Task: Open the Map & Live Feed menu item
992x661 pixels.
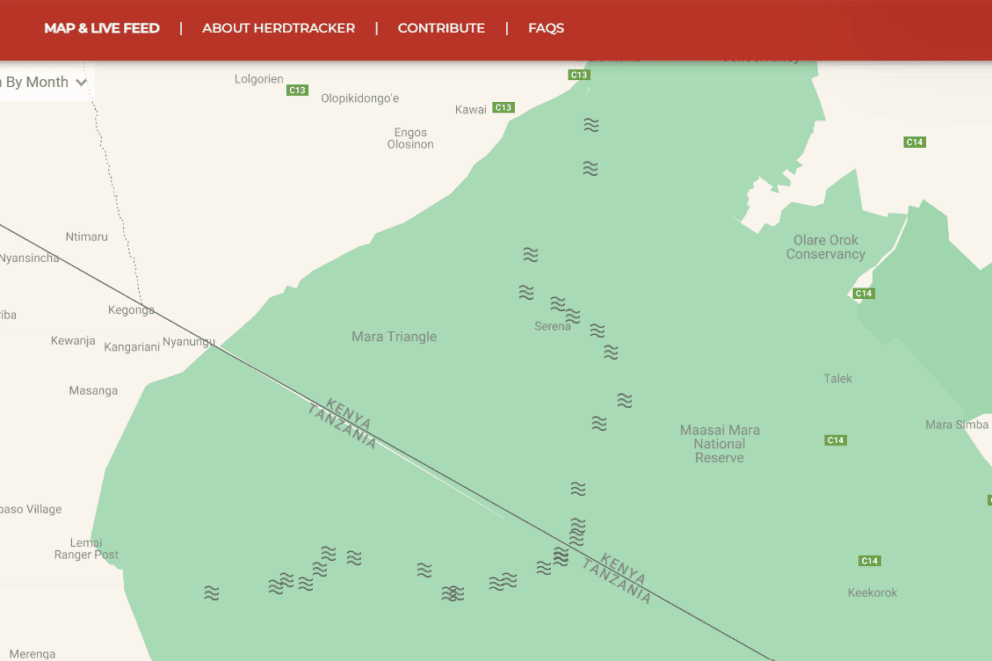Action: (102, 28)
